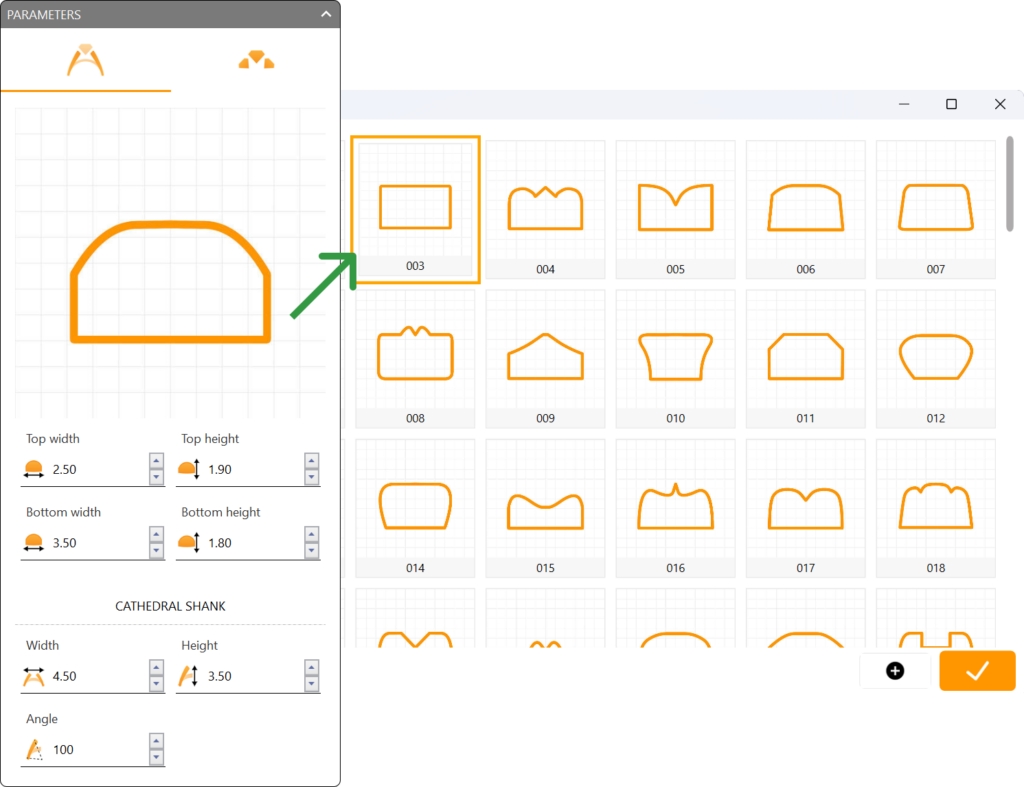Pick profile shape 015 wavy top
The width and height of the screenshot is (1024, 787).
point(545,507)
